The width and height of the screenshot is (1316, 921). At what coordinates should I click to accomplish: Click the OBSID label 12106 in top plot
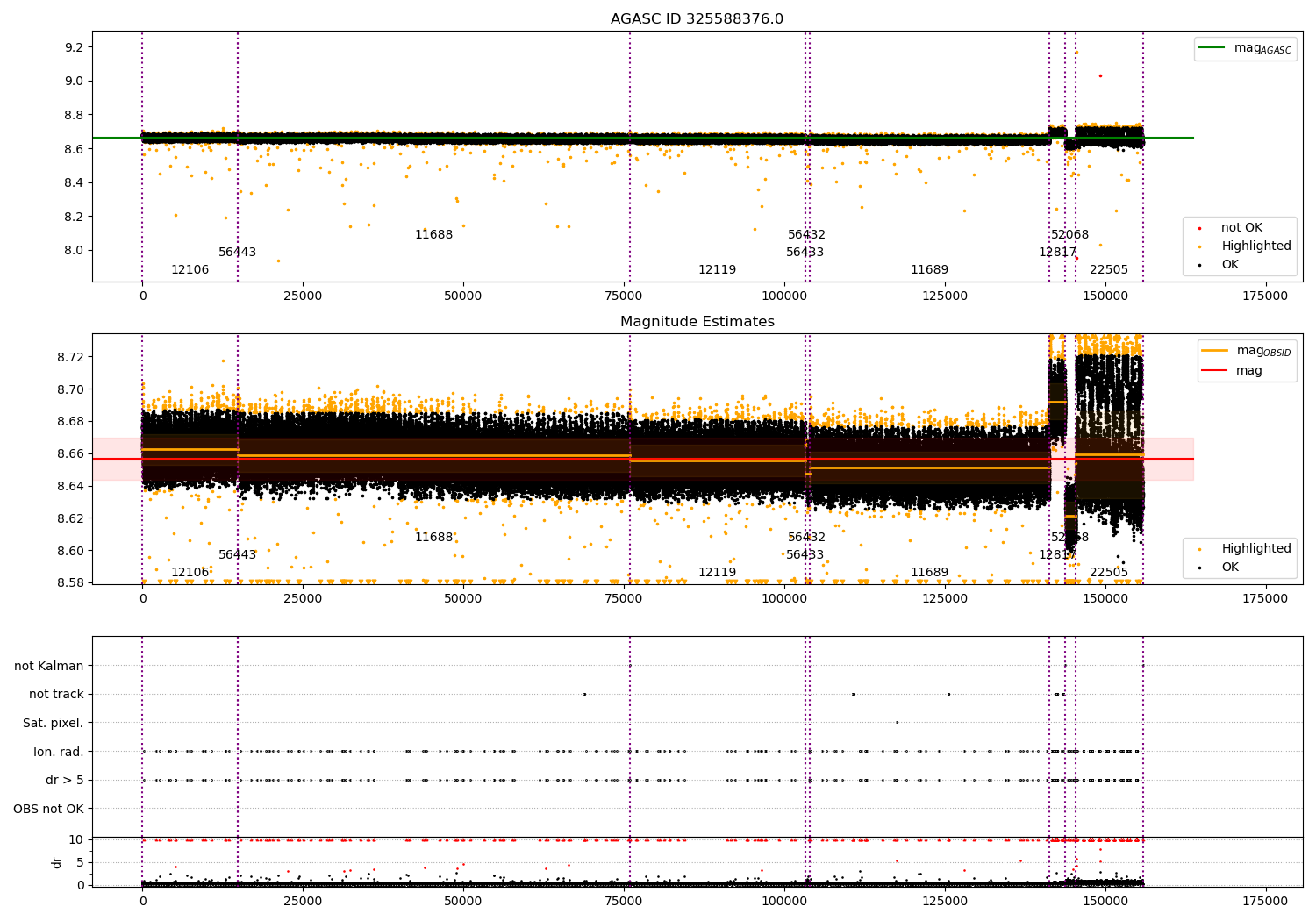click(x=190, y=270)
